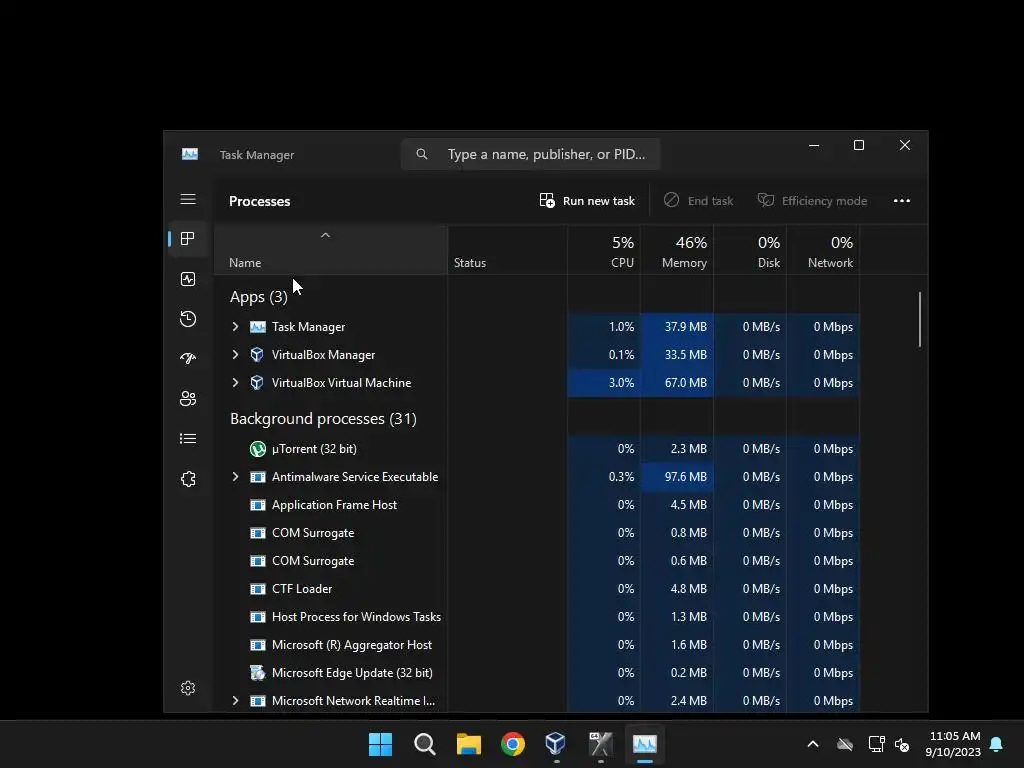The width and height of the screenshot is (1024, 768).
Task: Click the VirtualBox Virtual Machine process icon
Action: (257, 383)
